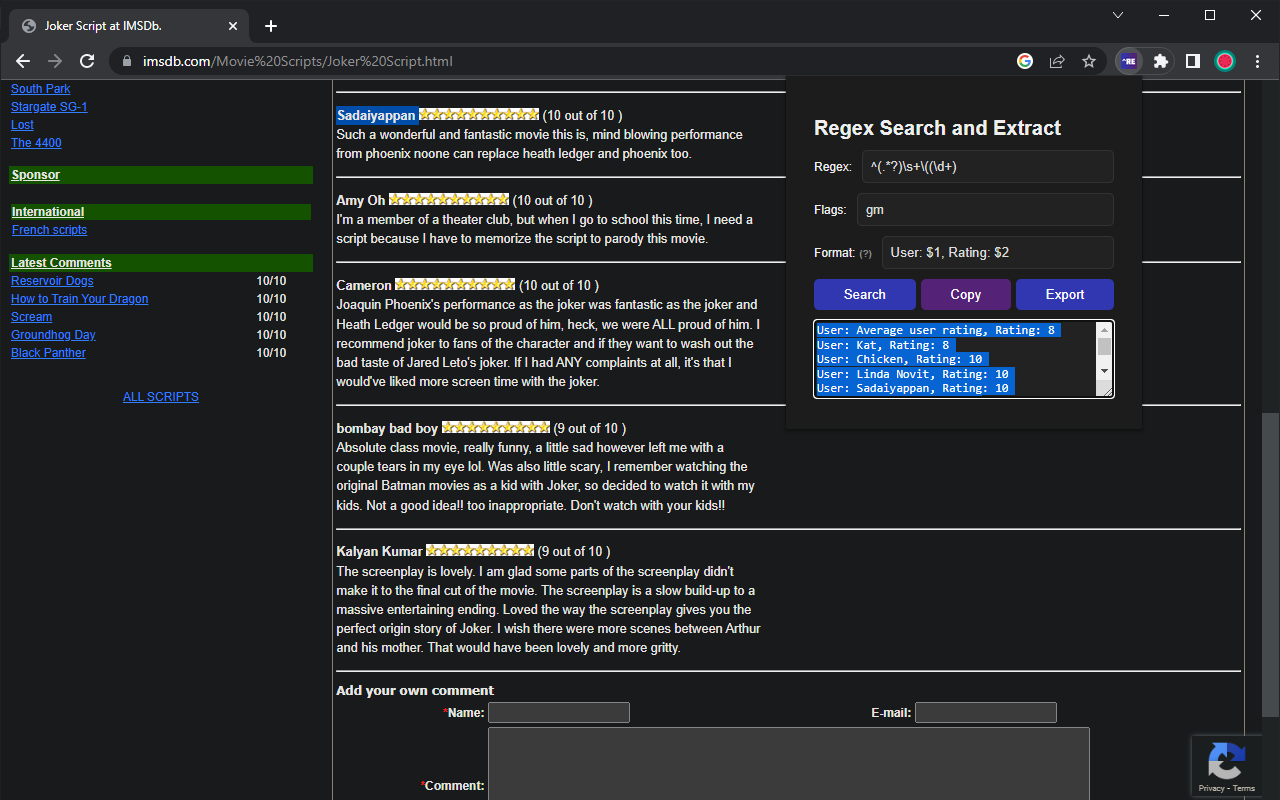
Task: Click the Format help (?) icon
Action: click(865, 254)
